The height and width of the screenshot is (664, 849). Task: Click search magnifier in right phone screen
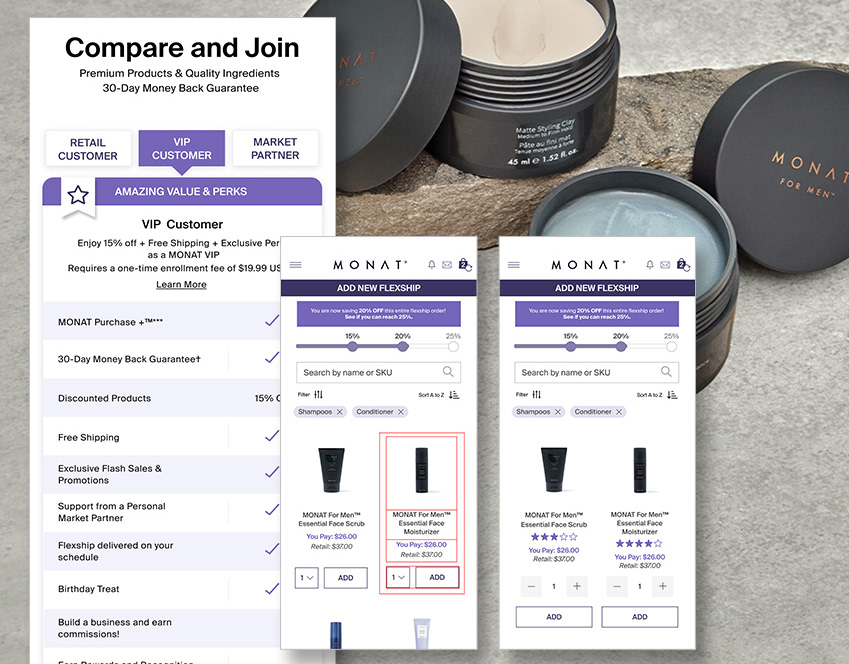click(667, 372)
